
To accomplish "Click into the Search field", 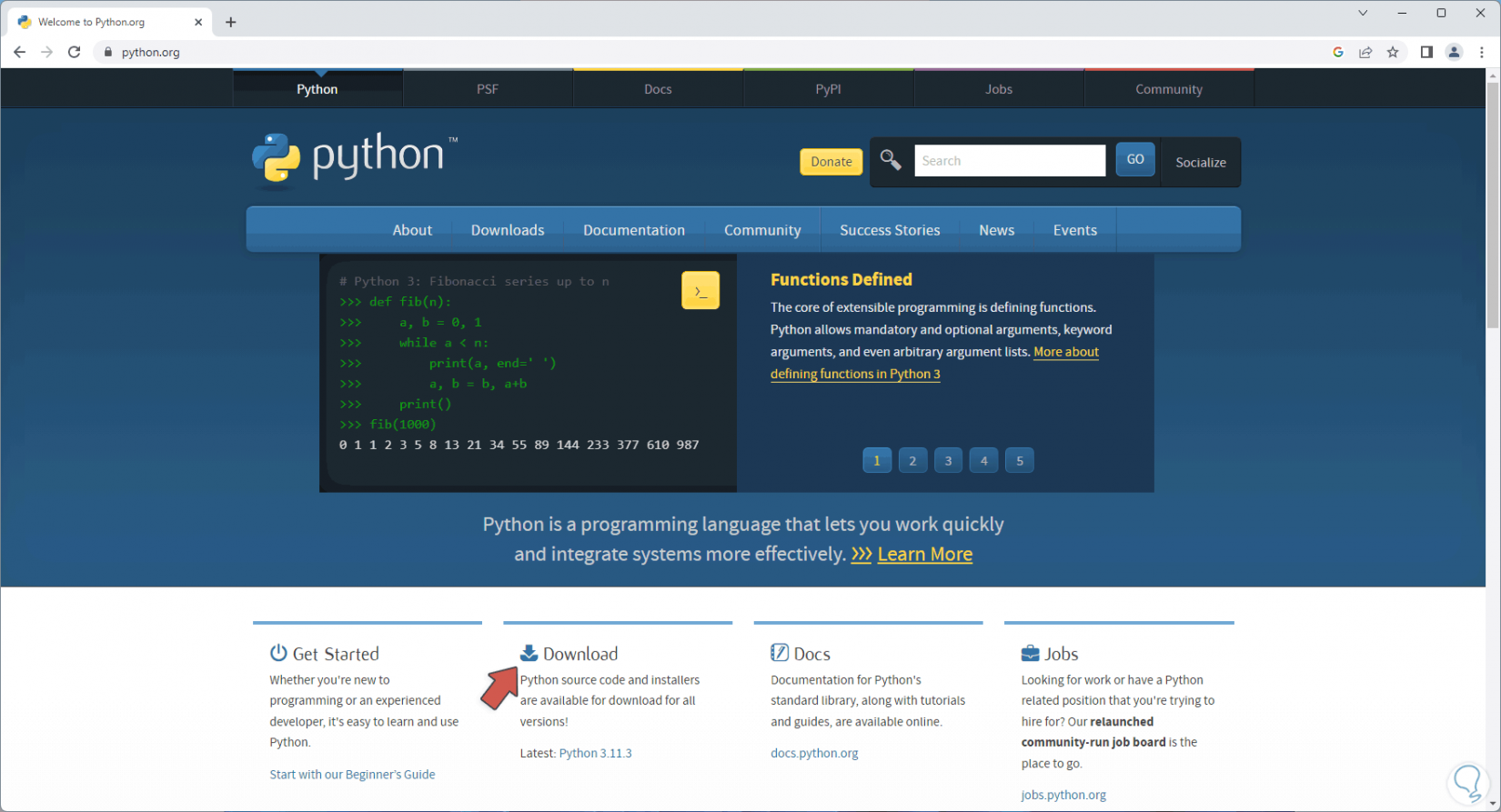I will tap(1010, 161).
